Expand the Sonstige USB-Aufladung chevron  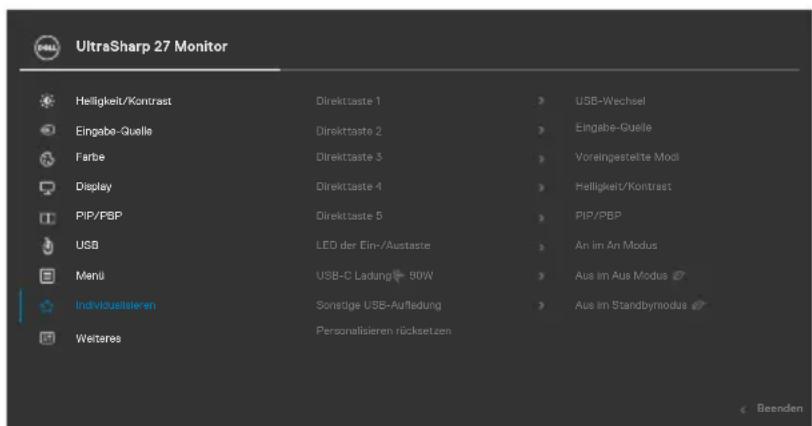541,305
